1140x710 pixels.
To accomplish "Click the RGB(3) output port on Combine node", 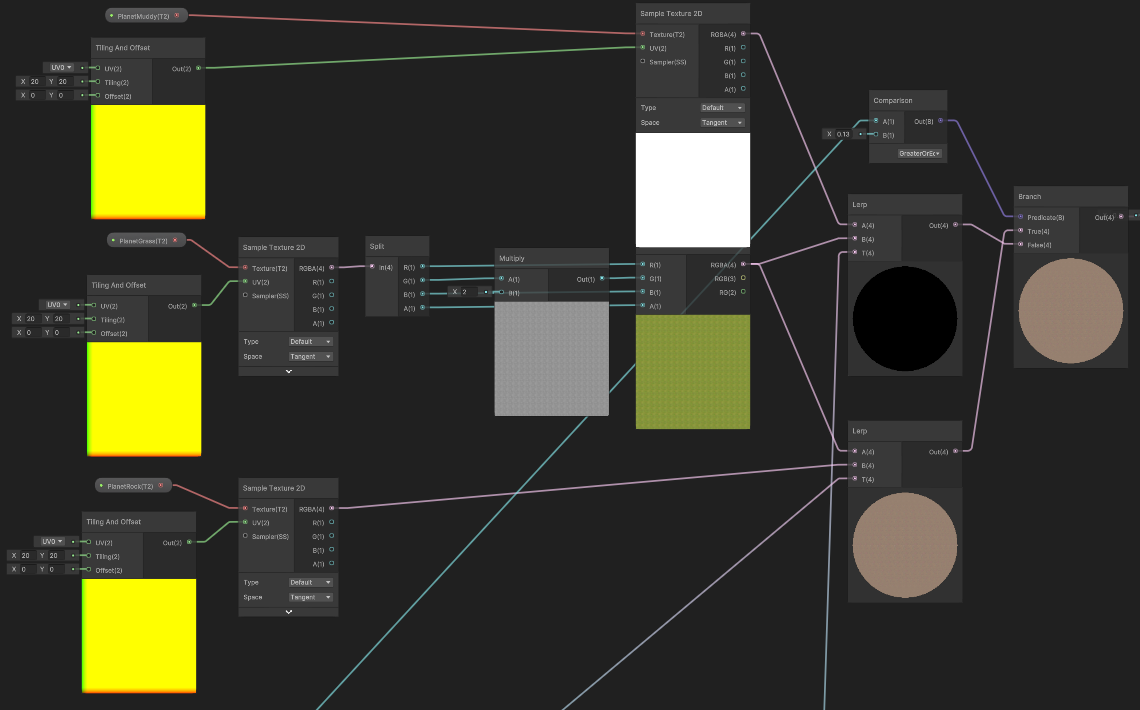I will coord(743,278).
